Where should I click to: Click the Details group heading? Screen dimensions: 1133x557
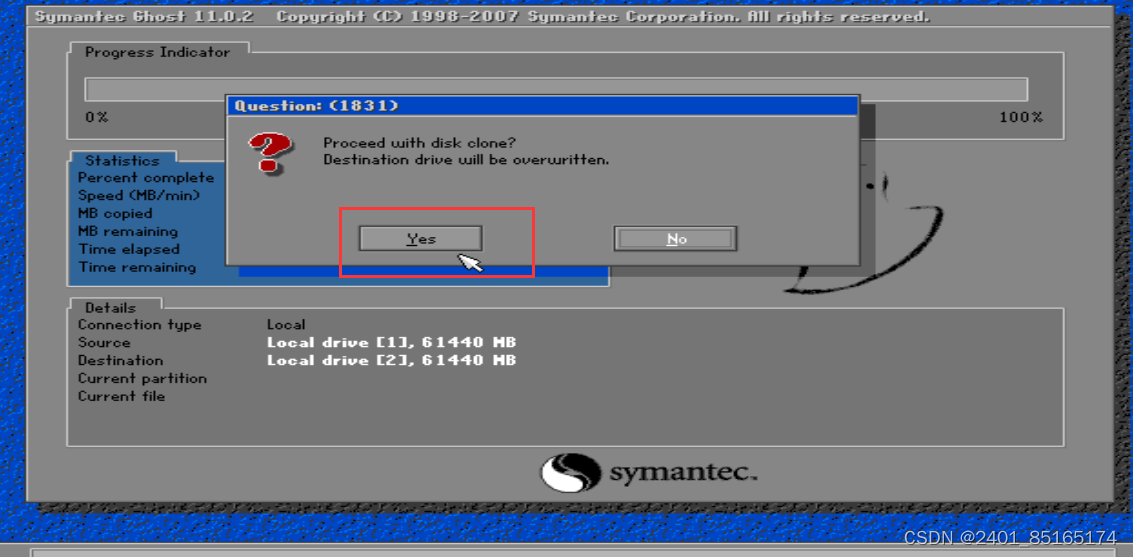(110, 308)
